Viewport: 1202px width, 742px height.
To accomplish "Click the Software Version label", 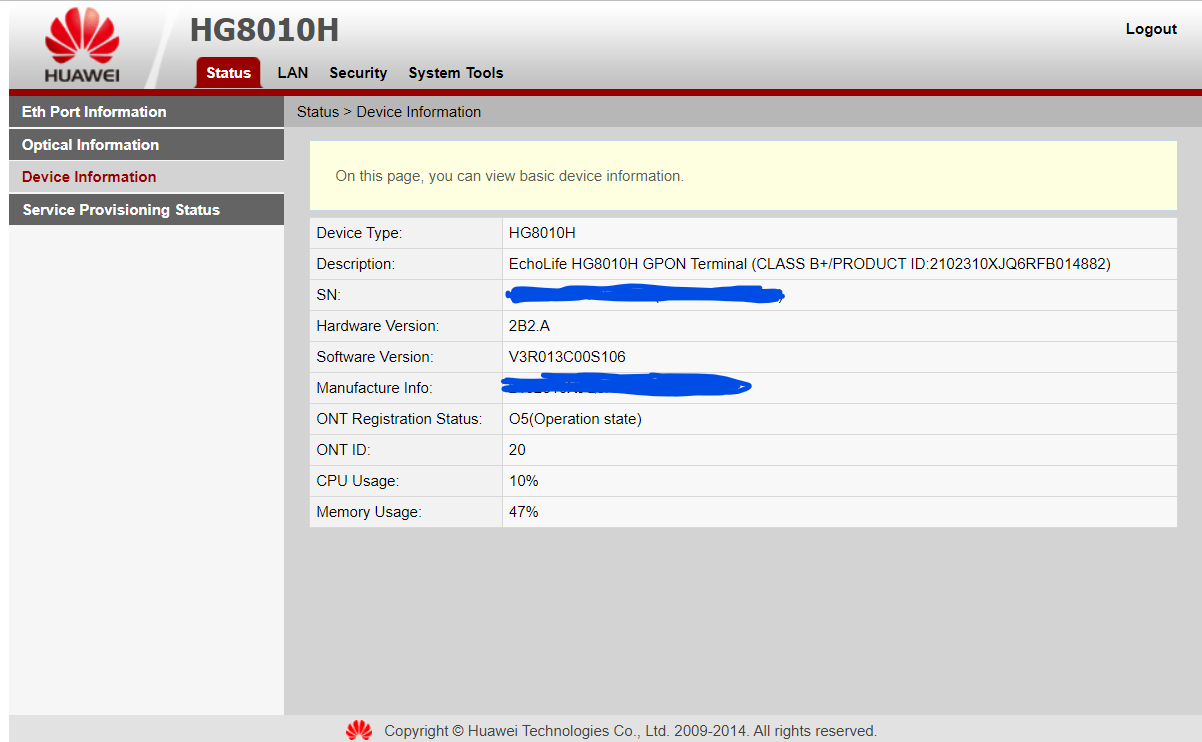I will point(375,357).
